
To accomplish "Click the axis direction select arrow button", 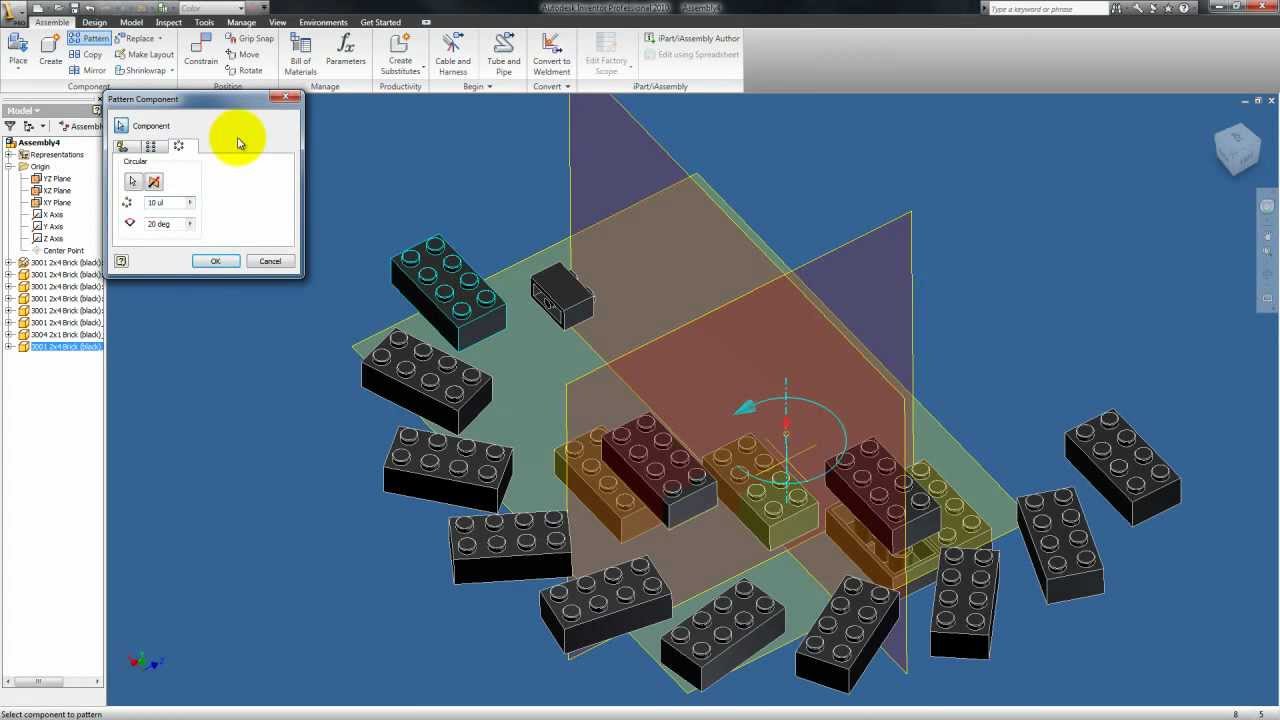I will tap(132, 181).
